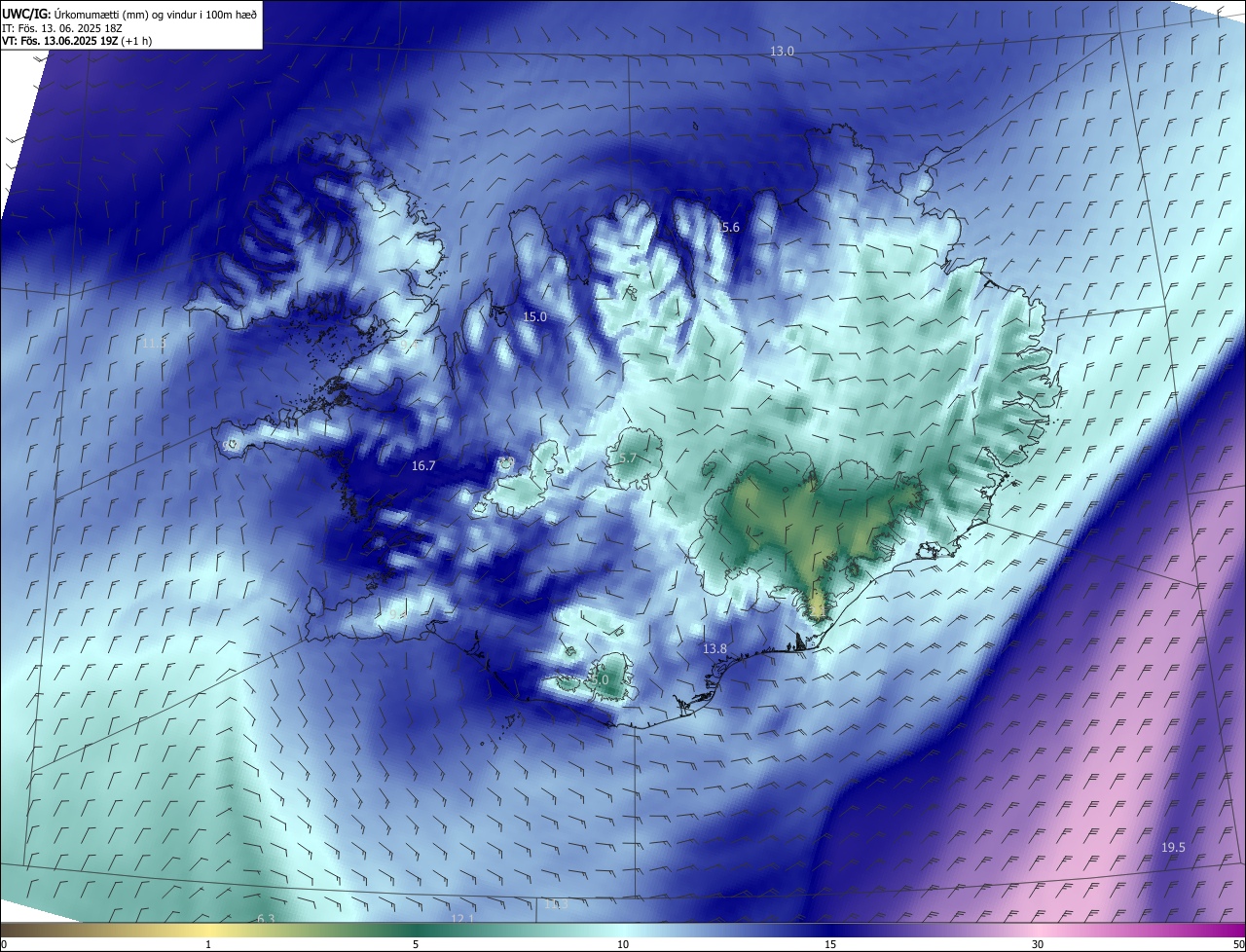Click the color scale tick label 15
This screenshot has width=1246, height=952.
830,944
